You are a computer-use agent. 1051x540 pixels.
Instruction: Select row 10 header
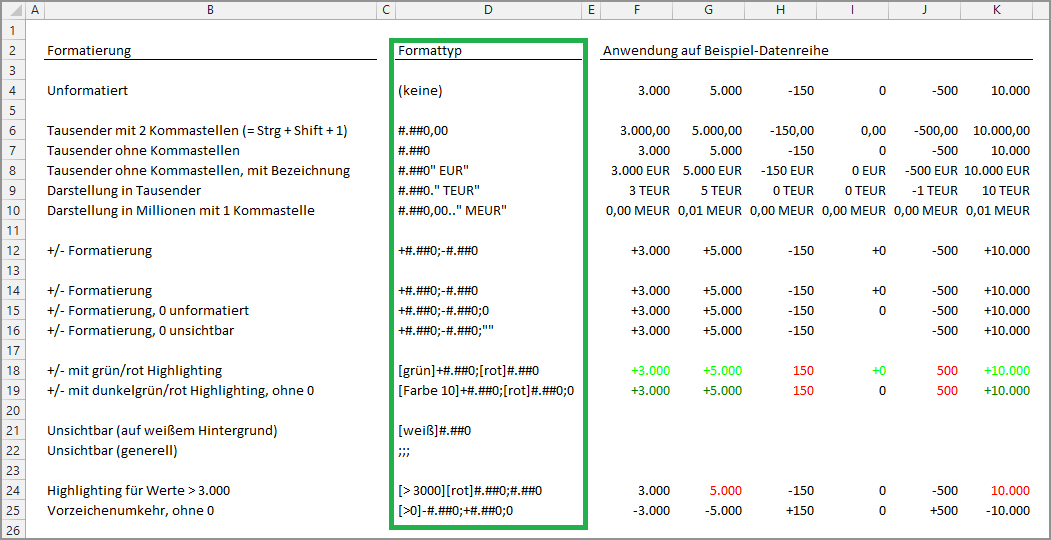13,211
